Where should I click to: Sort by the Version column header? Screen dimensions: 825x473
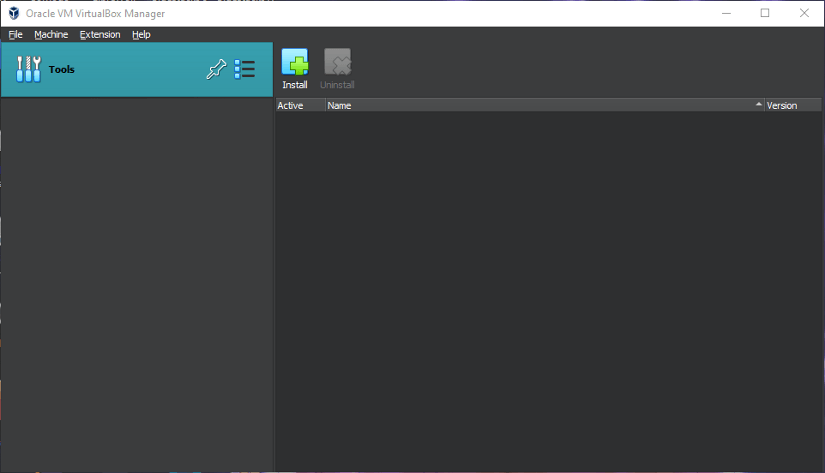(x=793, y=105)
